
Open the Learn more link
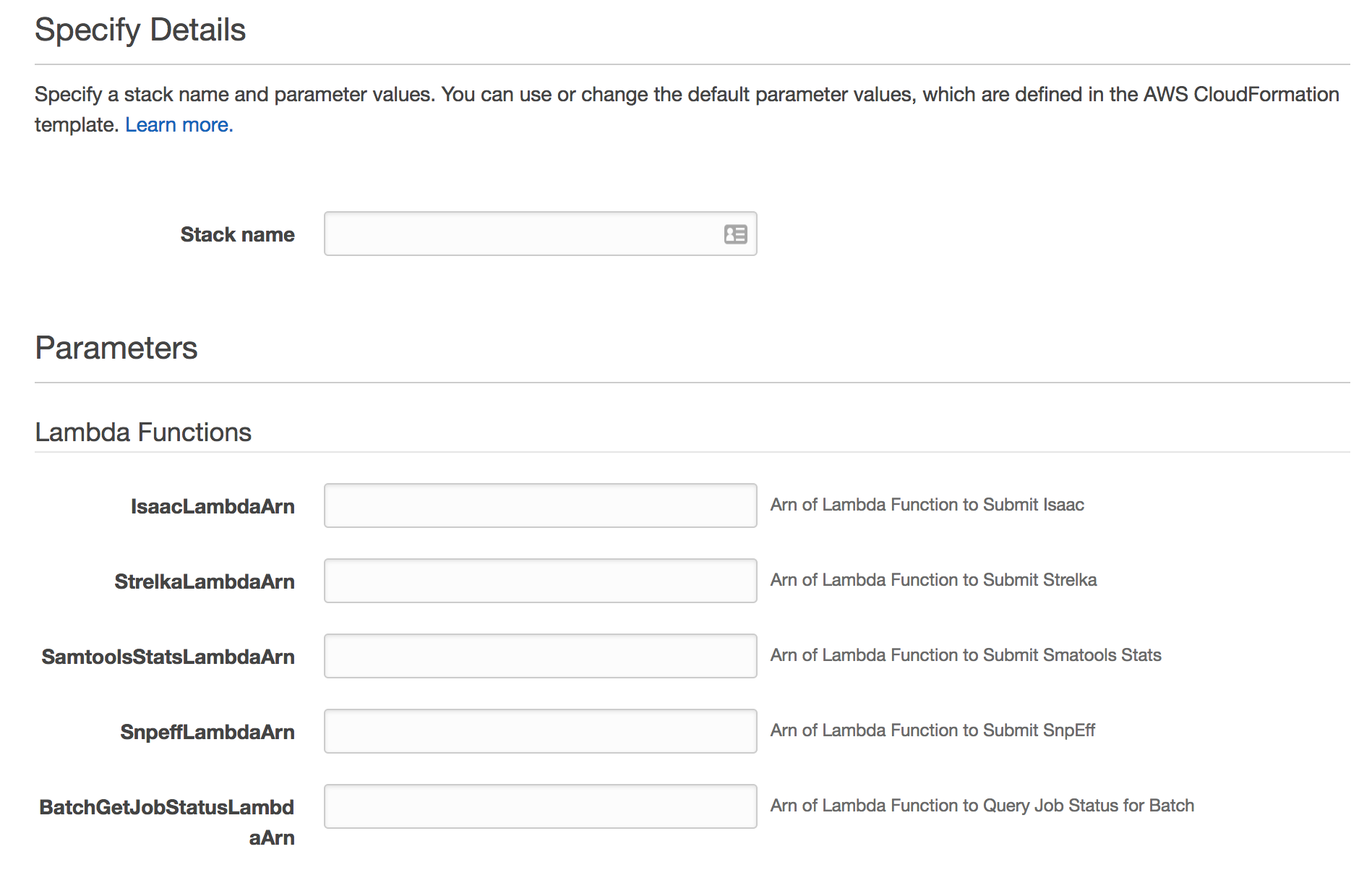(179, 125)
